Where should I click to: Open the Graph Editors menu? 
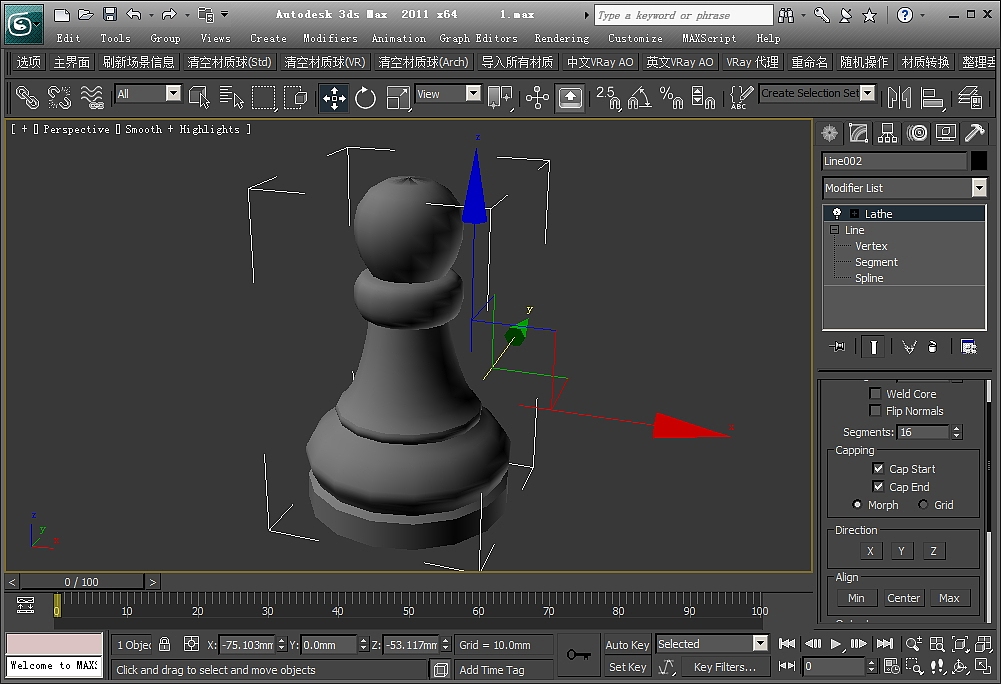[x=478, y=38]
